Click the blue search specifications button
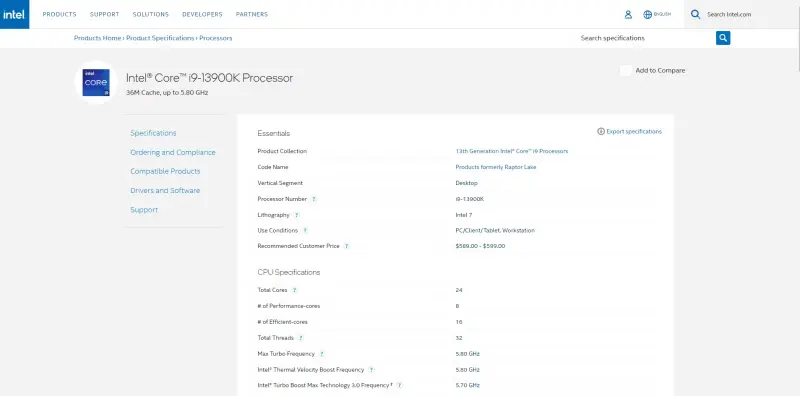800x396 pixels. [x=723, y=38]
